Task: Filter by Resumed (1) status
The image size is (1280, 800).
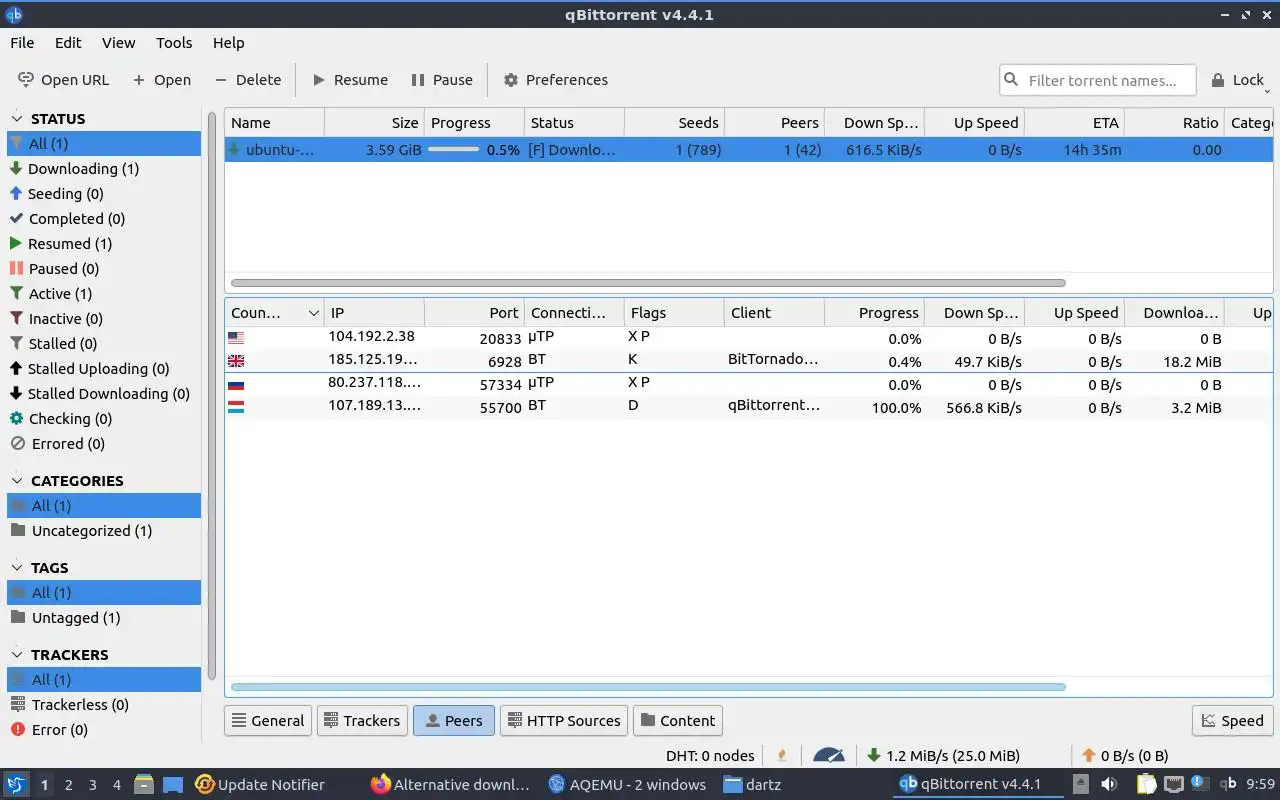Action: pyautogui.click(x=104, y=244)
